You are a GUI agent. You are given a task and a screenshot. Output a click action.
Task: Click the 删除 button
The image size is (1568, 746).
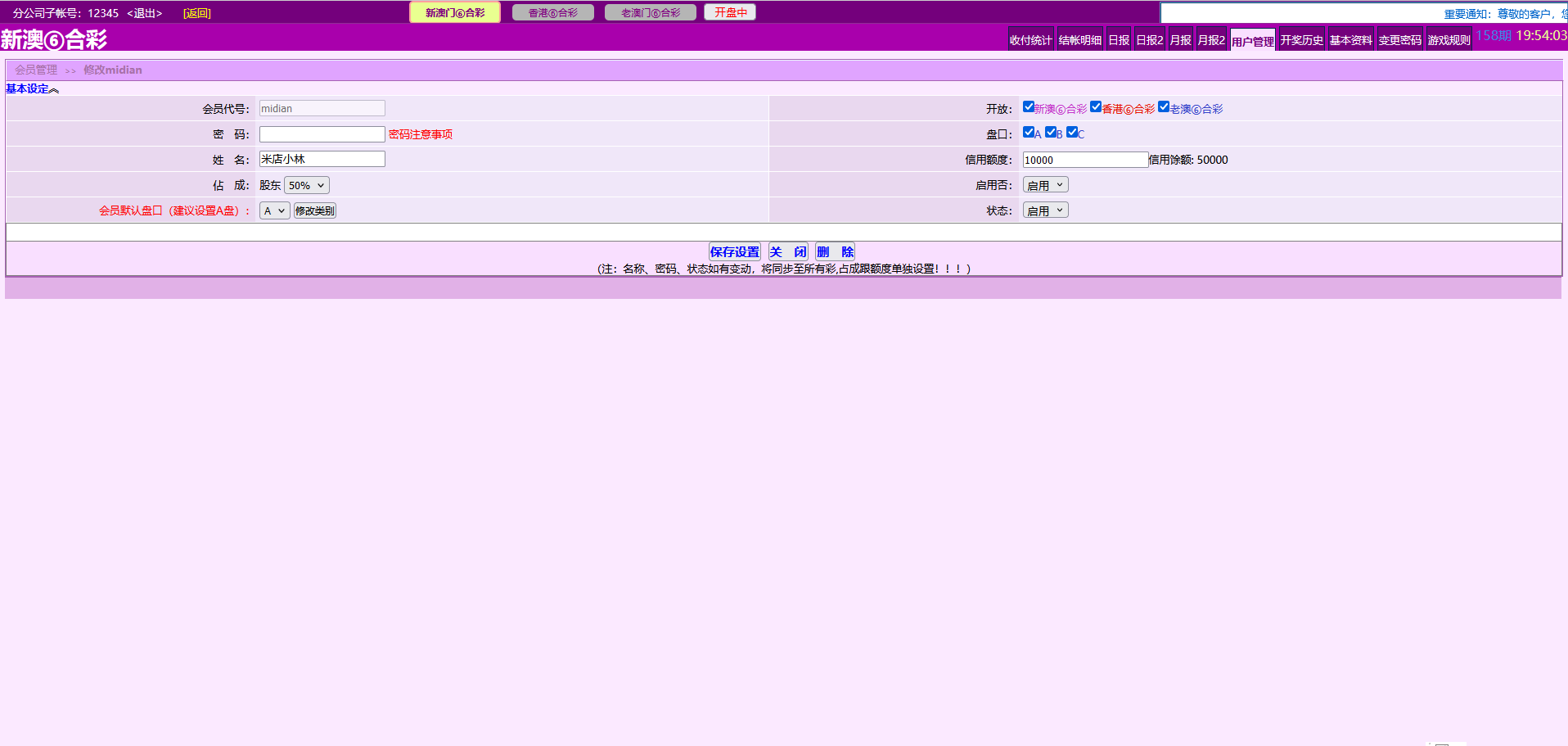(x=836, y=252)
